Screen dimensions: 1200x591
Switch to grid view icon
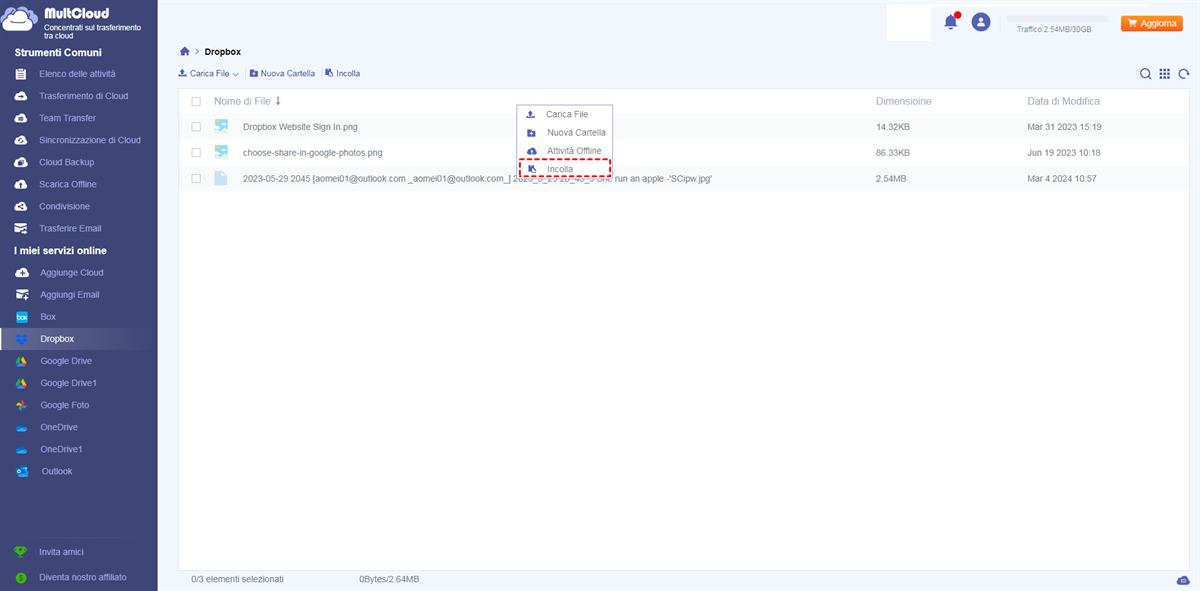tap(1165, 74)
